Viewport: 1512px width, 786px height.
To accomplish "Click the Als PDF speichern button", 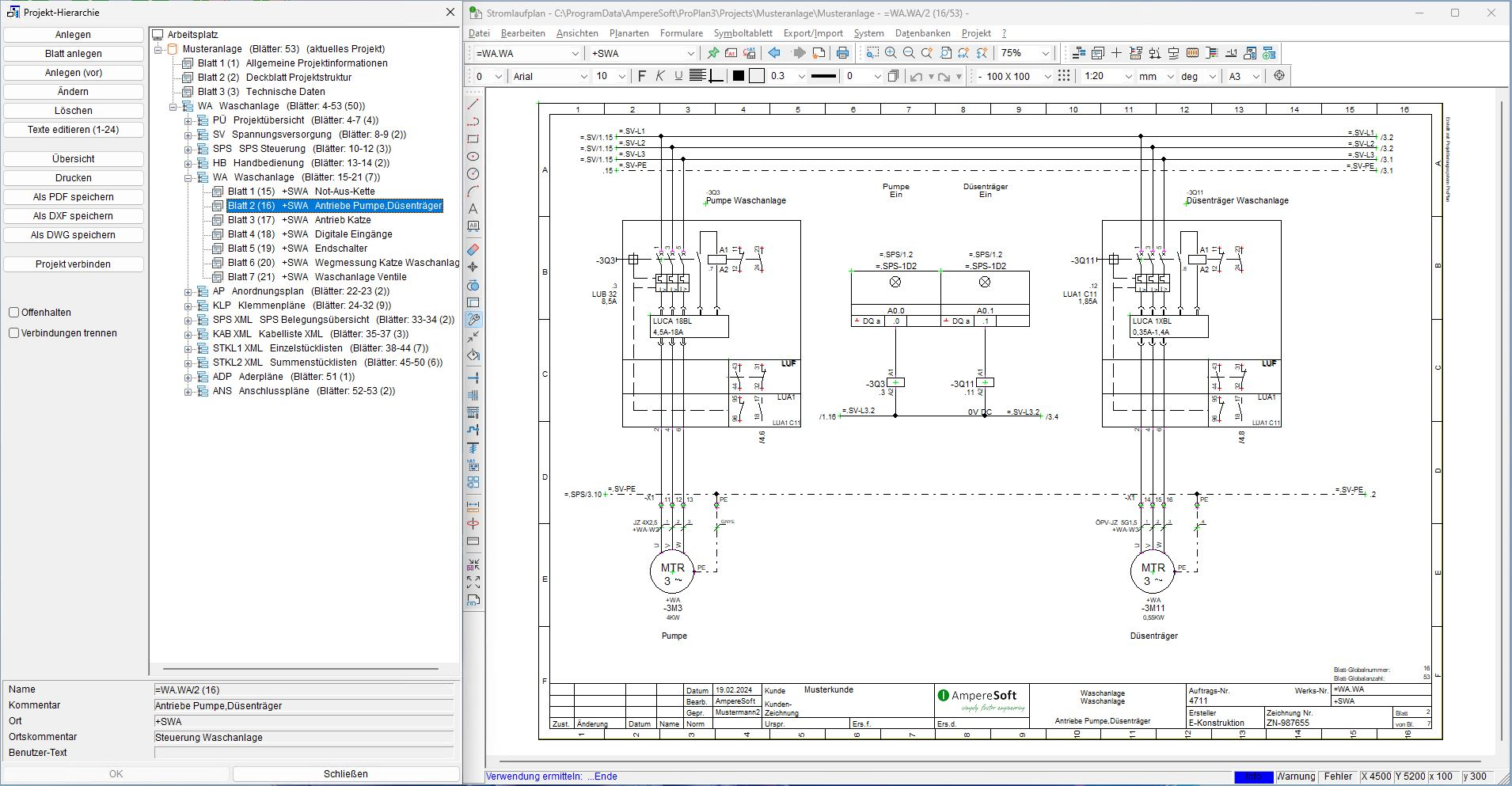I will pyautogui.click(x=74, y=197).
